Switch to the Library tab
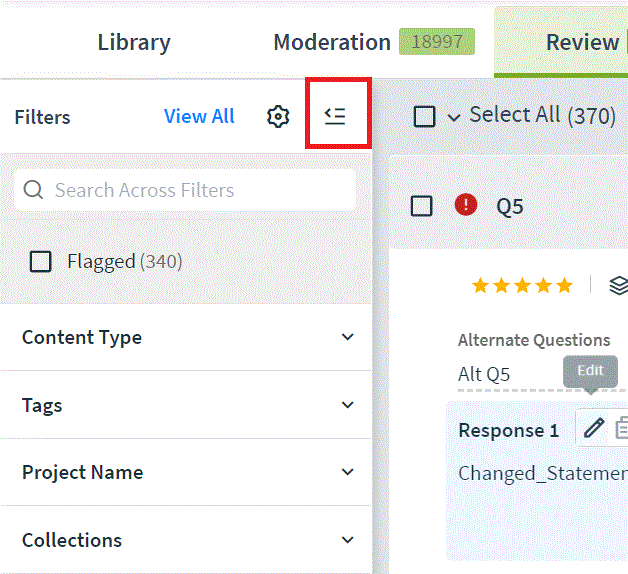The height and width of the screenshot is (574, 628). click(x=134, y=42)
